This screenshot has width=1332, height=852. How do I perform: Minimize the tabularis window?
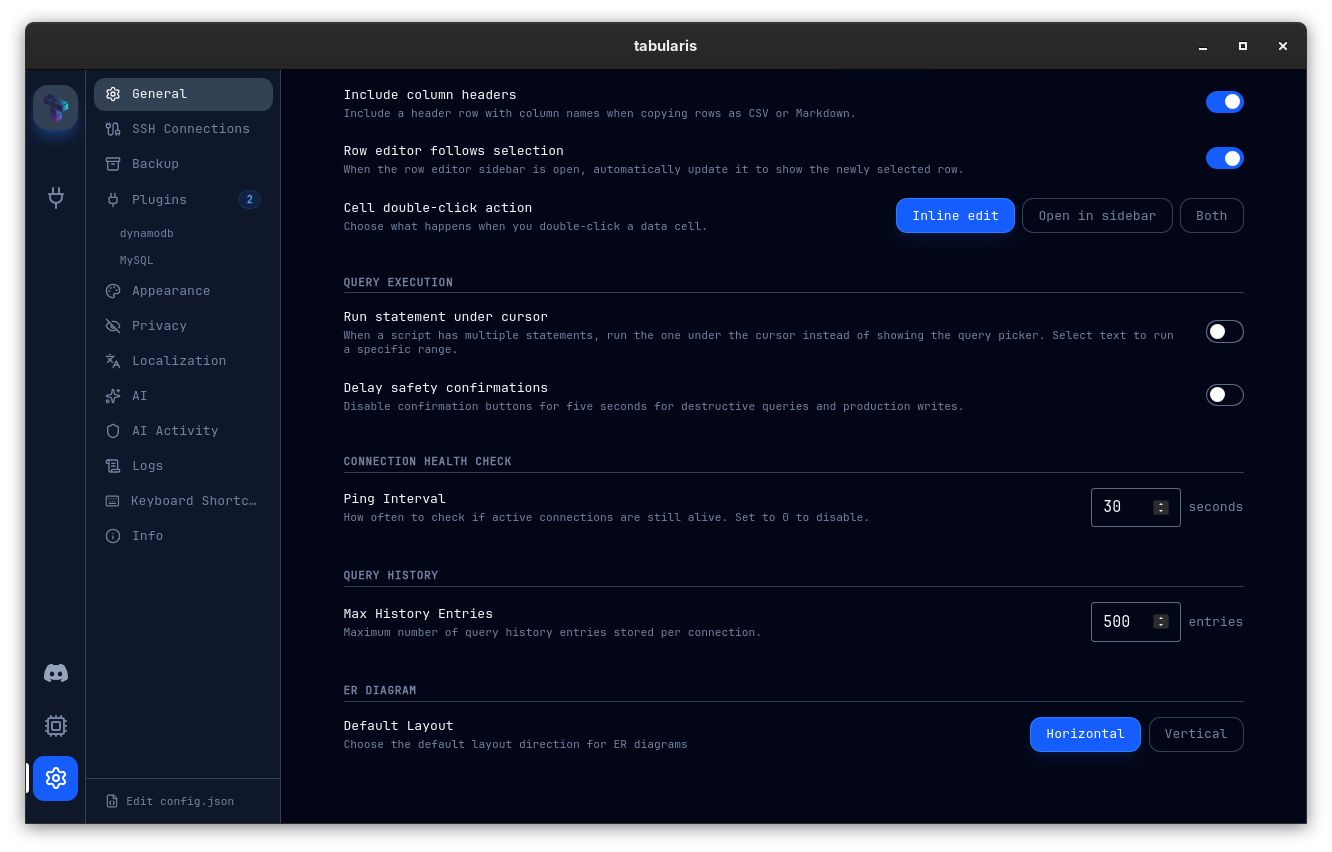[x=1202, y=46]
